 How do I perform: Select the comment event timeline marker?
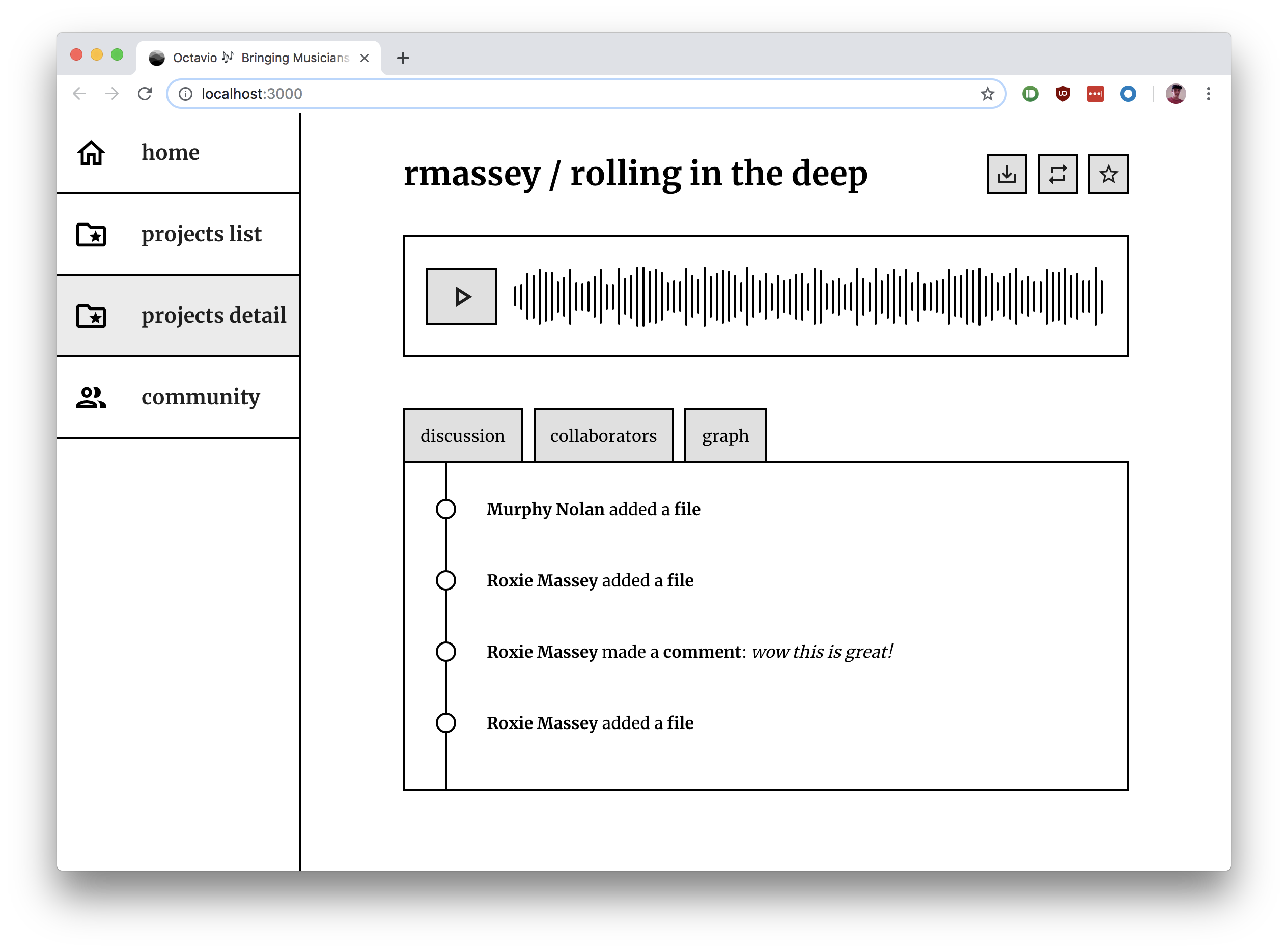tap(445, 652)
